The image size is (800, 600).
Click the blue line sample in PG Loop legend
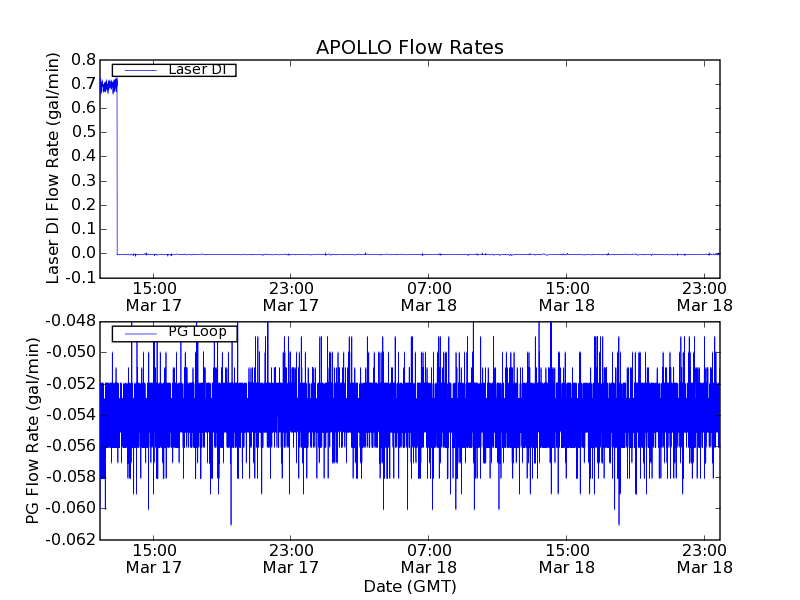(139, 332)
